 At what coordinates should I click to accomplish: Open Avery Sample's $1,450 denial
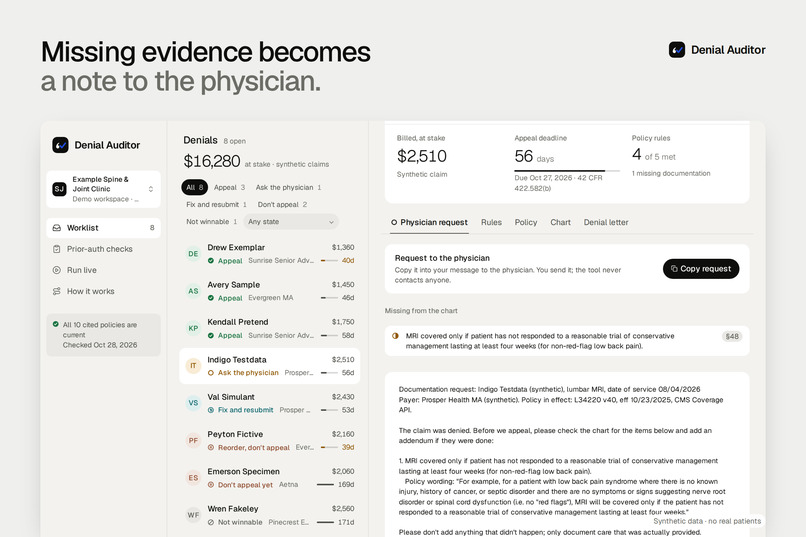click(269, 291)
